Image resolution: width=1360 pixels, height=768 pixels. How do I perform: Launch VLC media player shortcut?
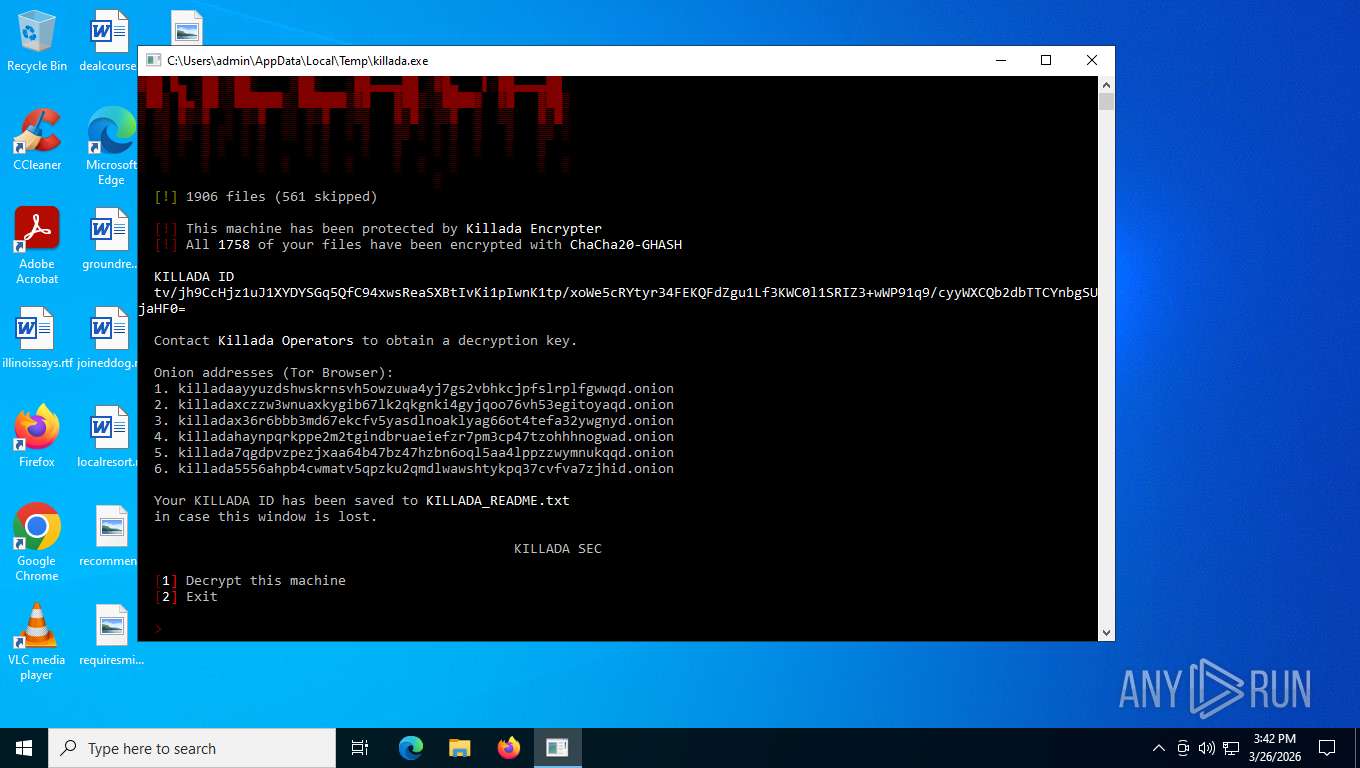tap(37, 641)
